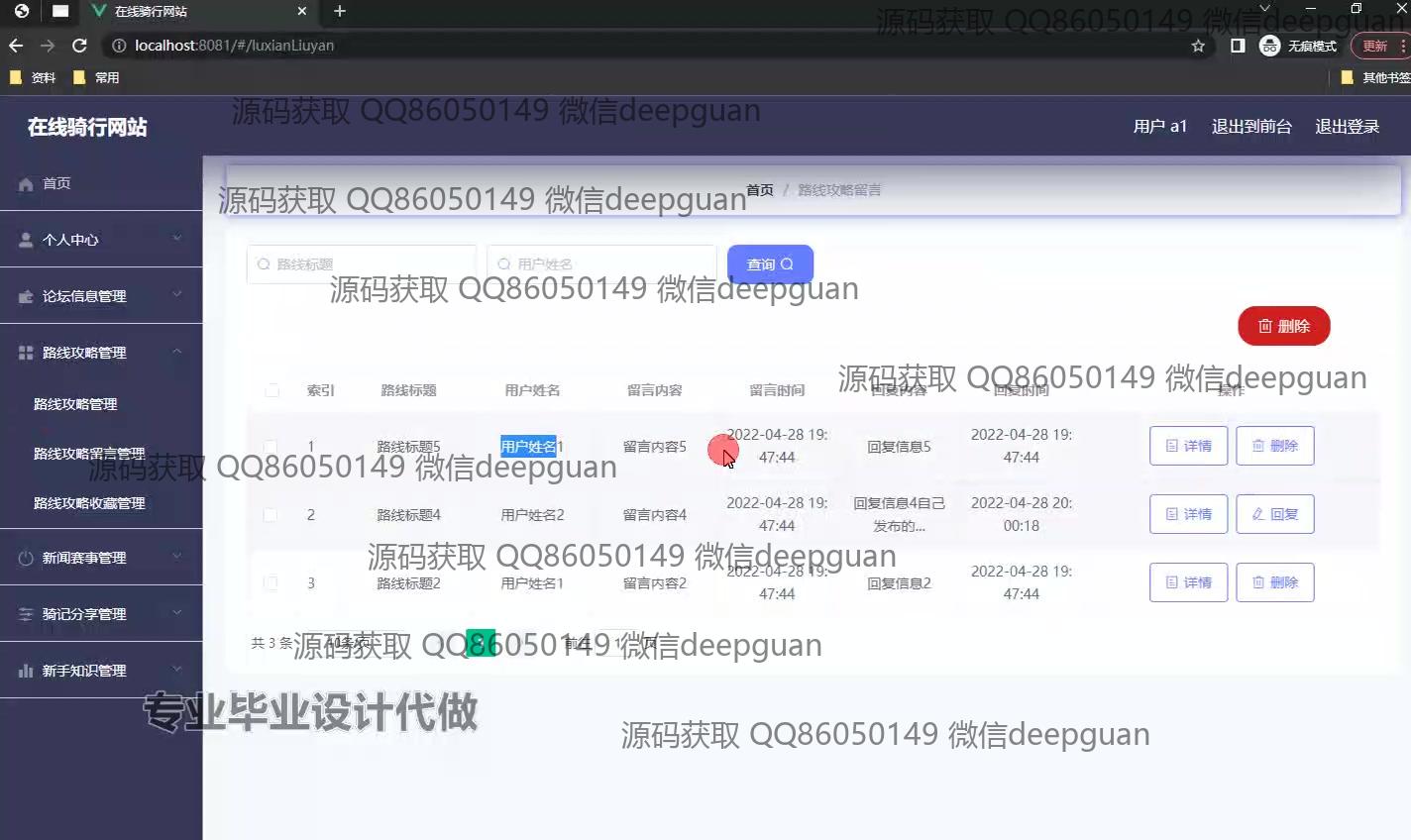
Task: Open the browser side panel icon
Action: point(1238,46)
